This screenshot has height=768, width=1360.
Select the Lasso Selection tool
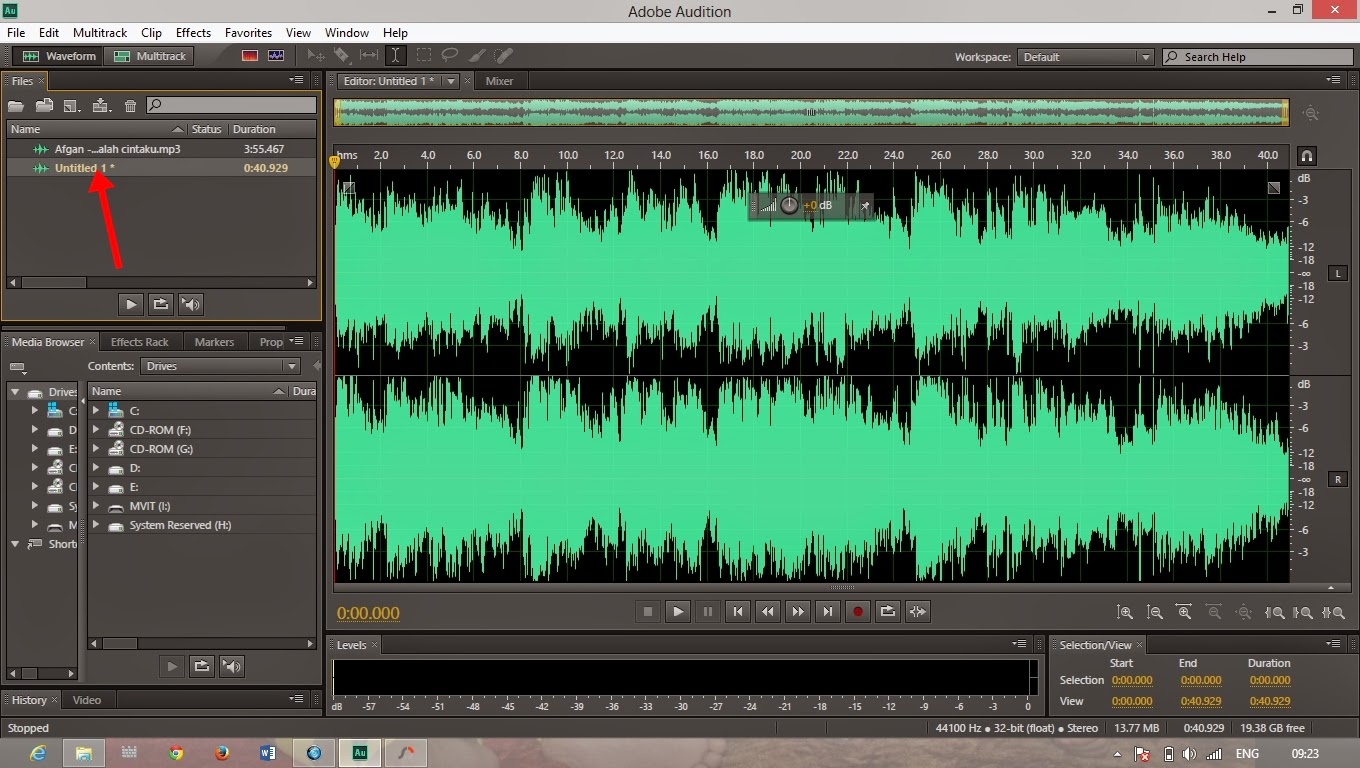click(450, 56)
